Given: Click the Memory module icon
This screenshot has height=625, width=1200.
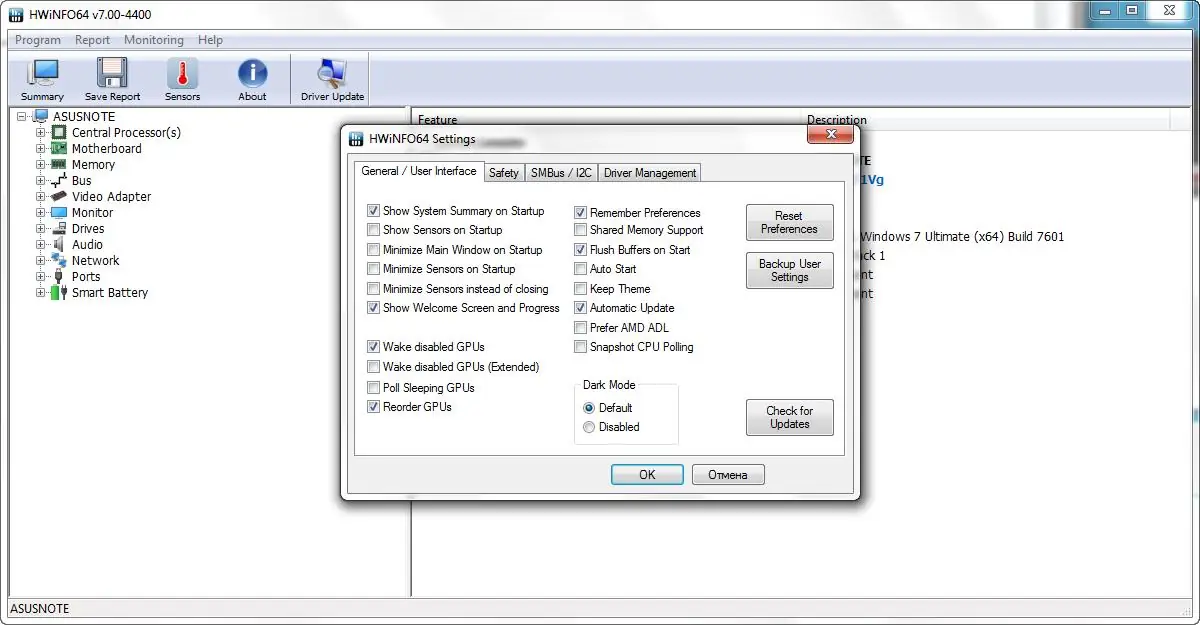Looking at the screenshot, I should coord(60,164).
